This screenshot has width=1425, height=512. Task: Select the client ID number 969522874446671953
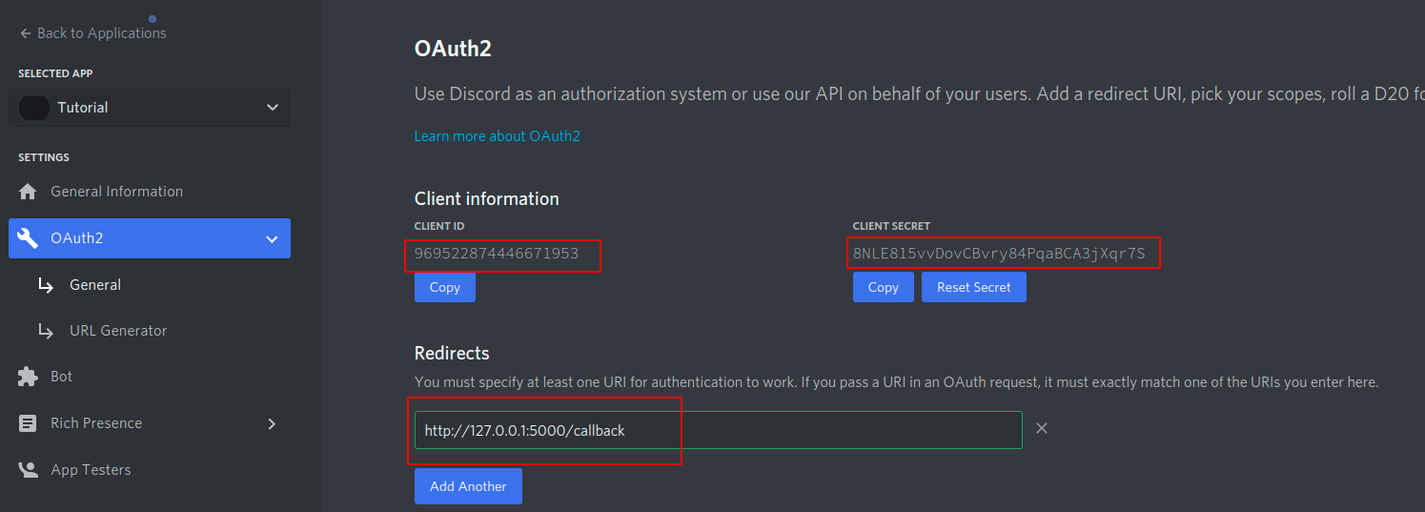click(497, 254)
